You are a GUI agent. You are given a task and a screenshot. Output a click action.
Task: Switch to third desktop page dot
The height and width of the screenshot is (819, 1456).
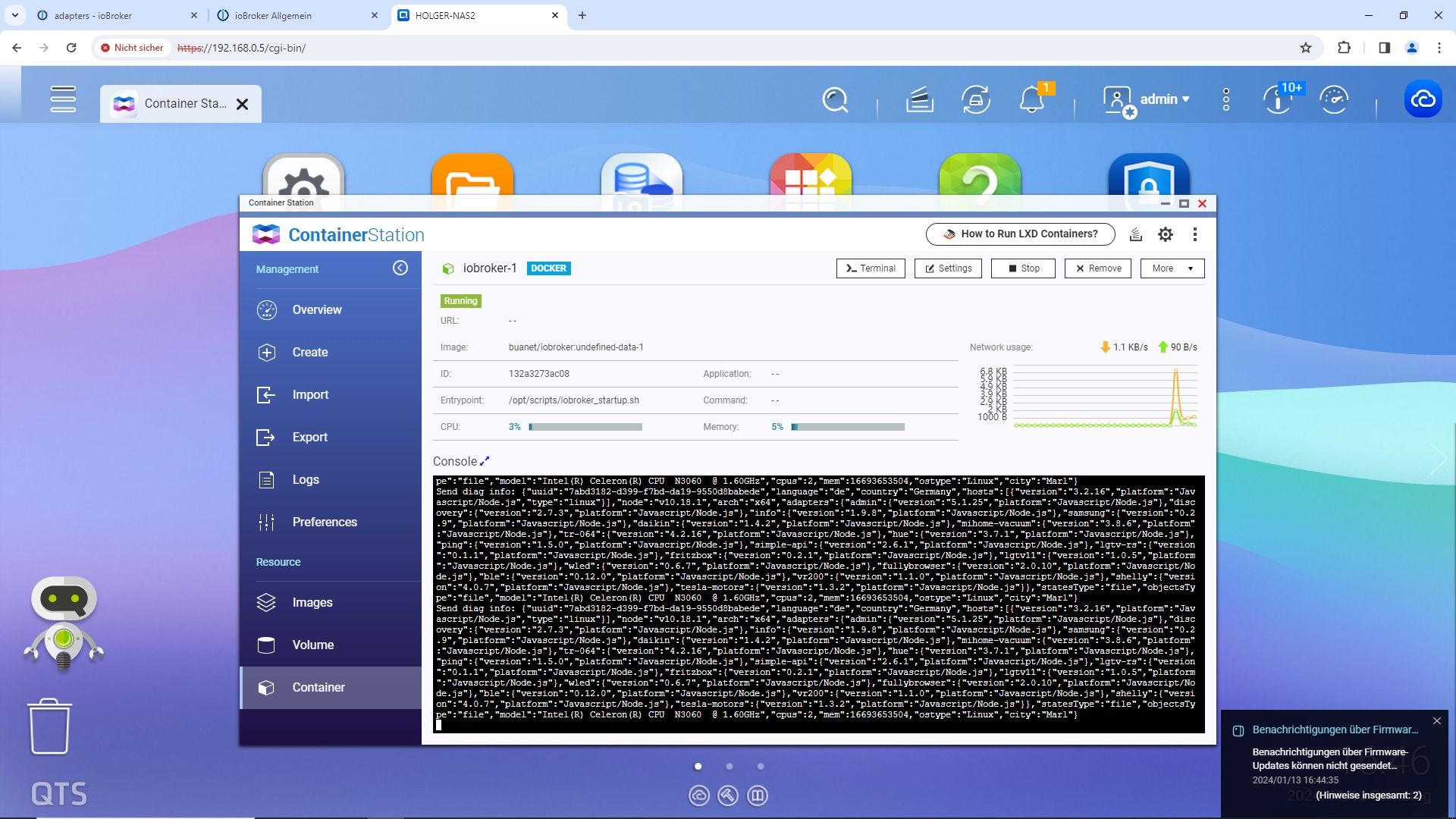pos(761,766)
